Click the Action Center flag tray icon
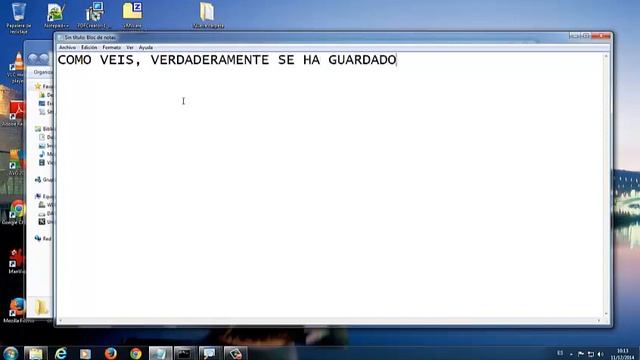The height and width of the screenshot is (360, 640). click(x=581, y=354)
